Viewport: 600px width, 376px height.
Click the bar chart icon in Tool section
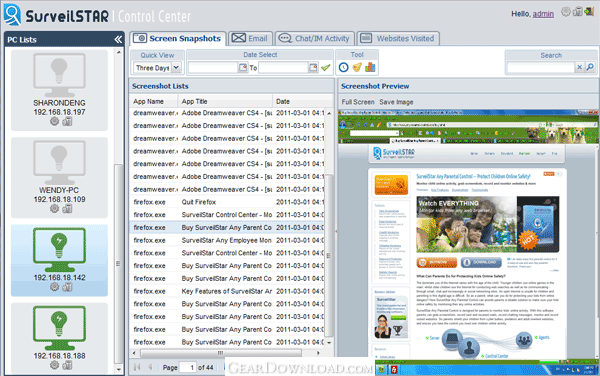click(x=370, y=67)
